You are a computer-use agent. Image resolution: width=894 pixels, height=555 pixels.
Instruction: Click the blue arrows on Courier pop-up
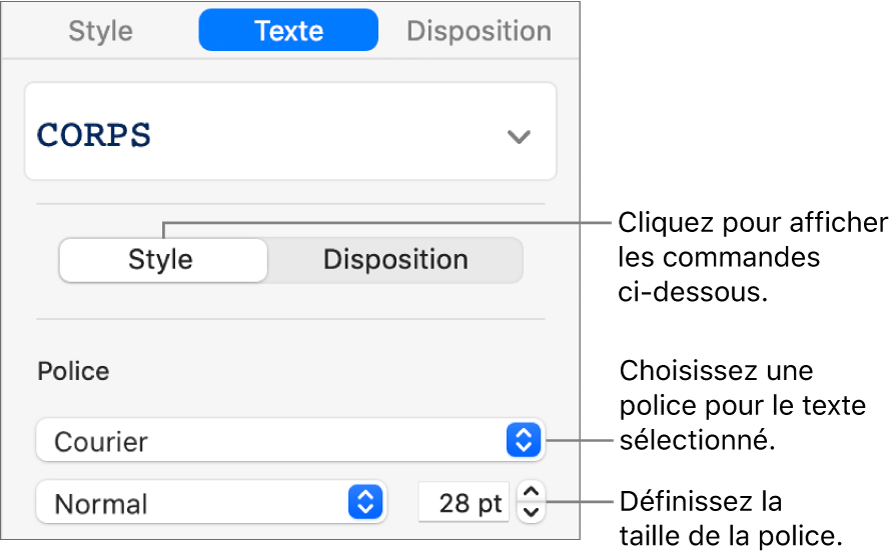click(524, 441)
